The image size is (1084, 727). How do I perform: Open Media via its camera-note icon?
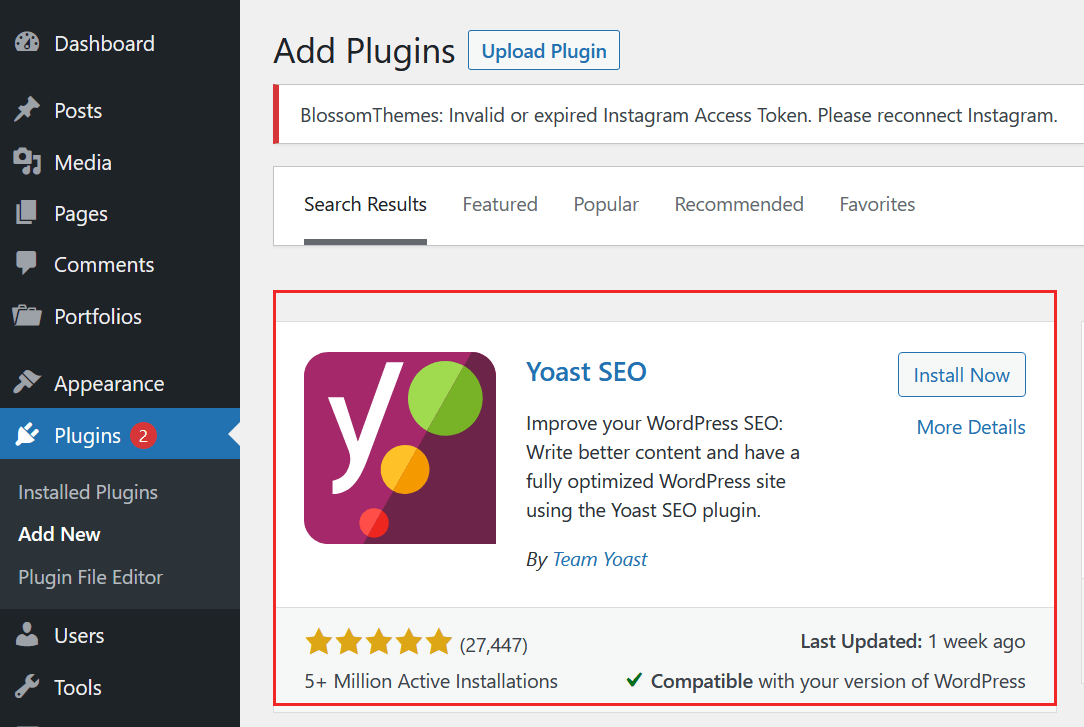(x=27, y=162)
